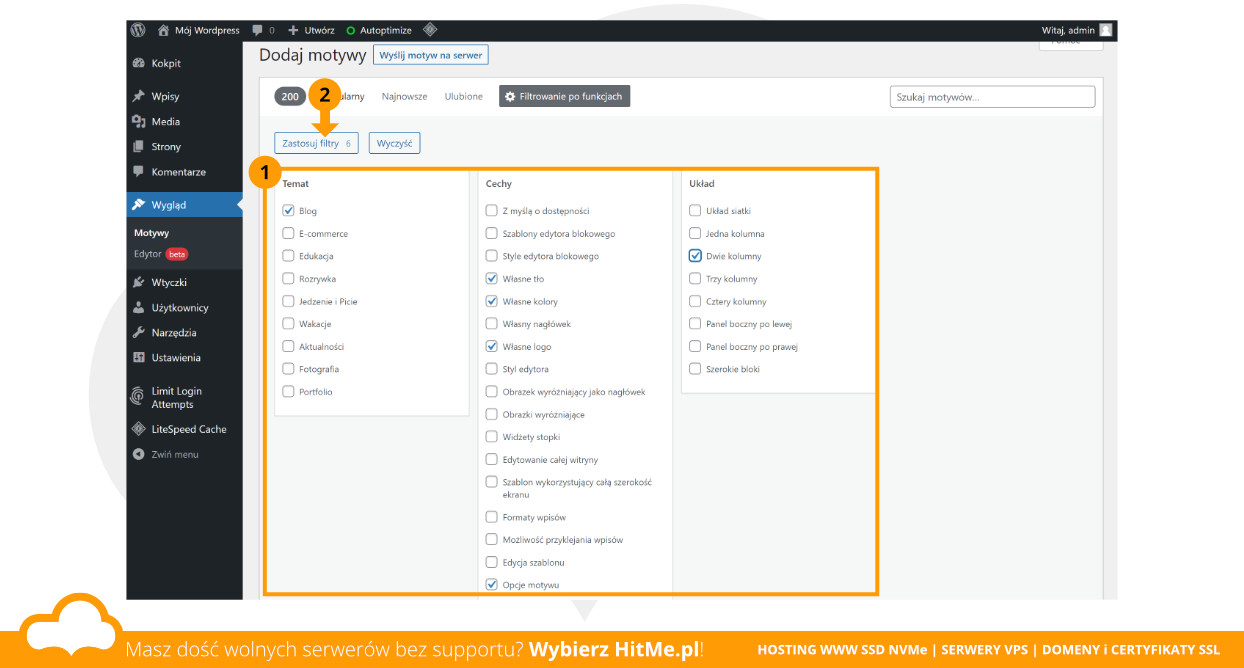Uncheck the Blog checkbox
The height and width of the screenshot is (668, 1244).
[289, 211]
